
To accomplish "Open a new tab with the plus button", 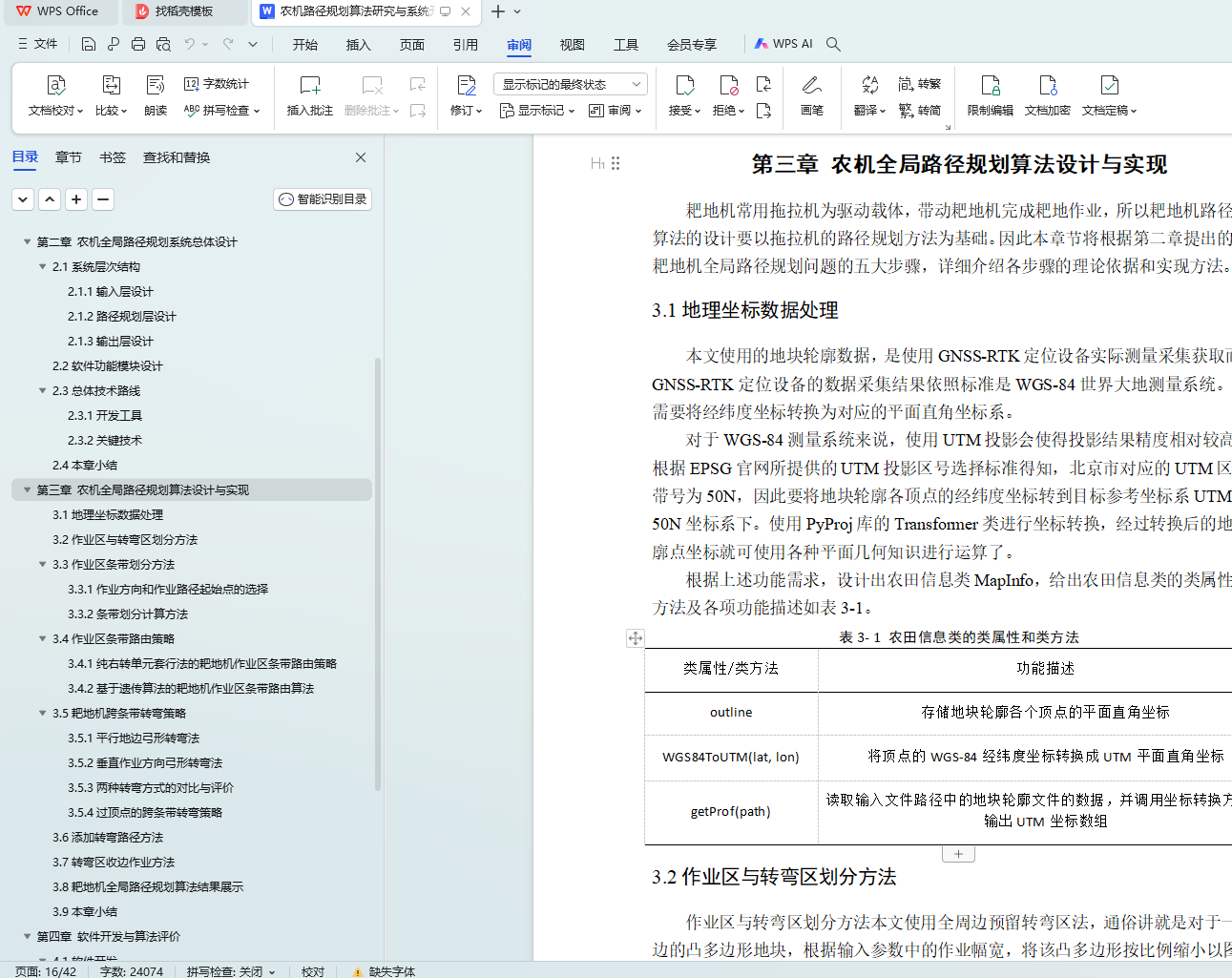I will pos(497,11).
